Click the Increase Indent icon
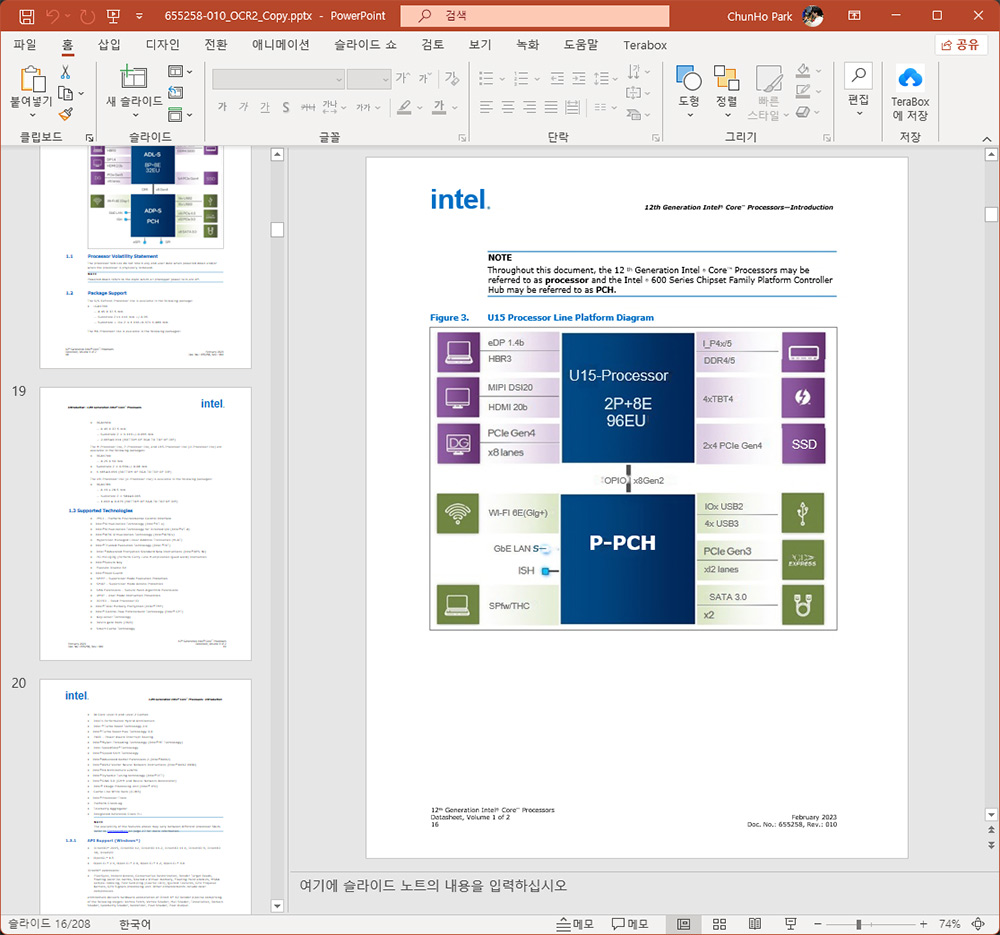Viewport: 1000px width, 935px height. 578,78
